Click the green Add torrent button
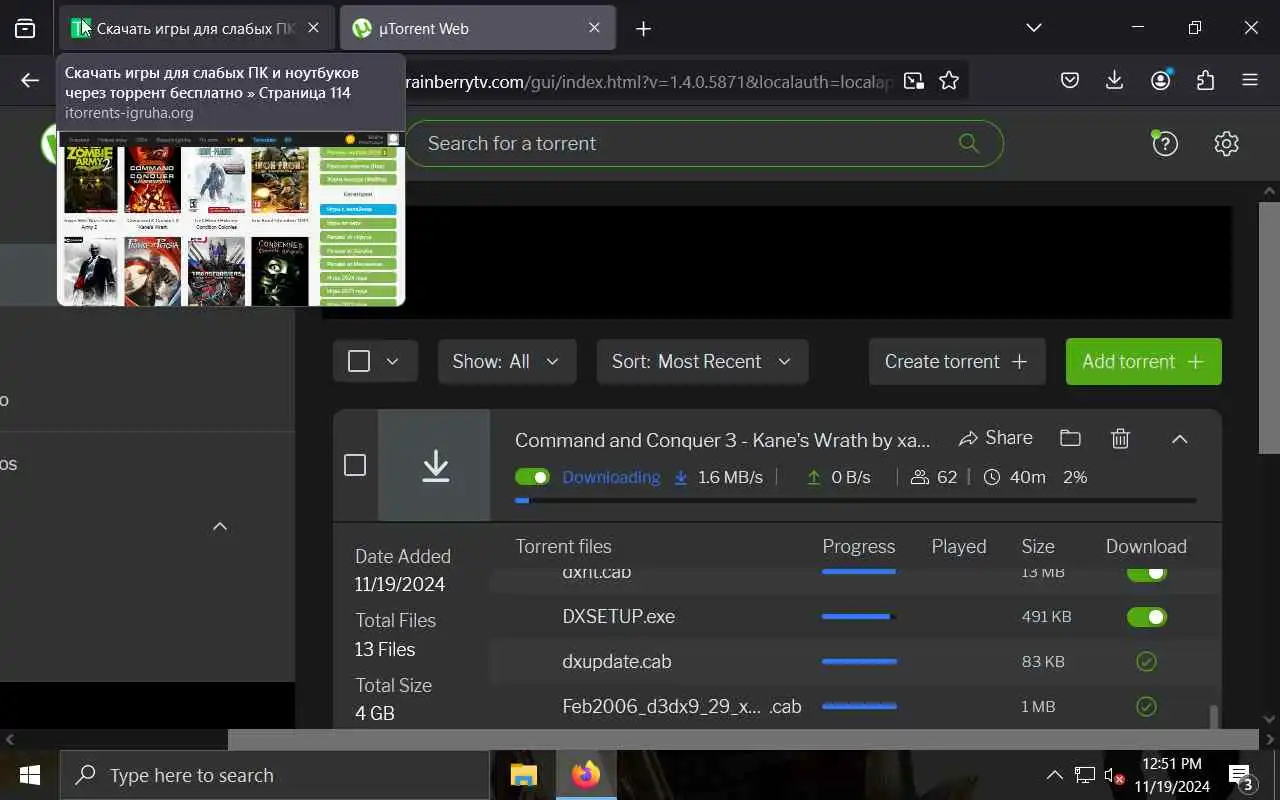Viewport: 1280px width, 800px height. pyautogui.click(x=1144, y=361)
